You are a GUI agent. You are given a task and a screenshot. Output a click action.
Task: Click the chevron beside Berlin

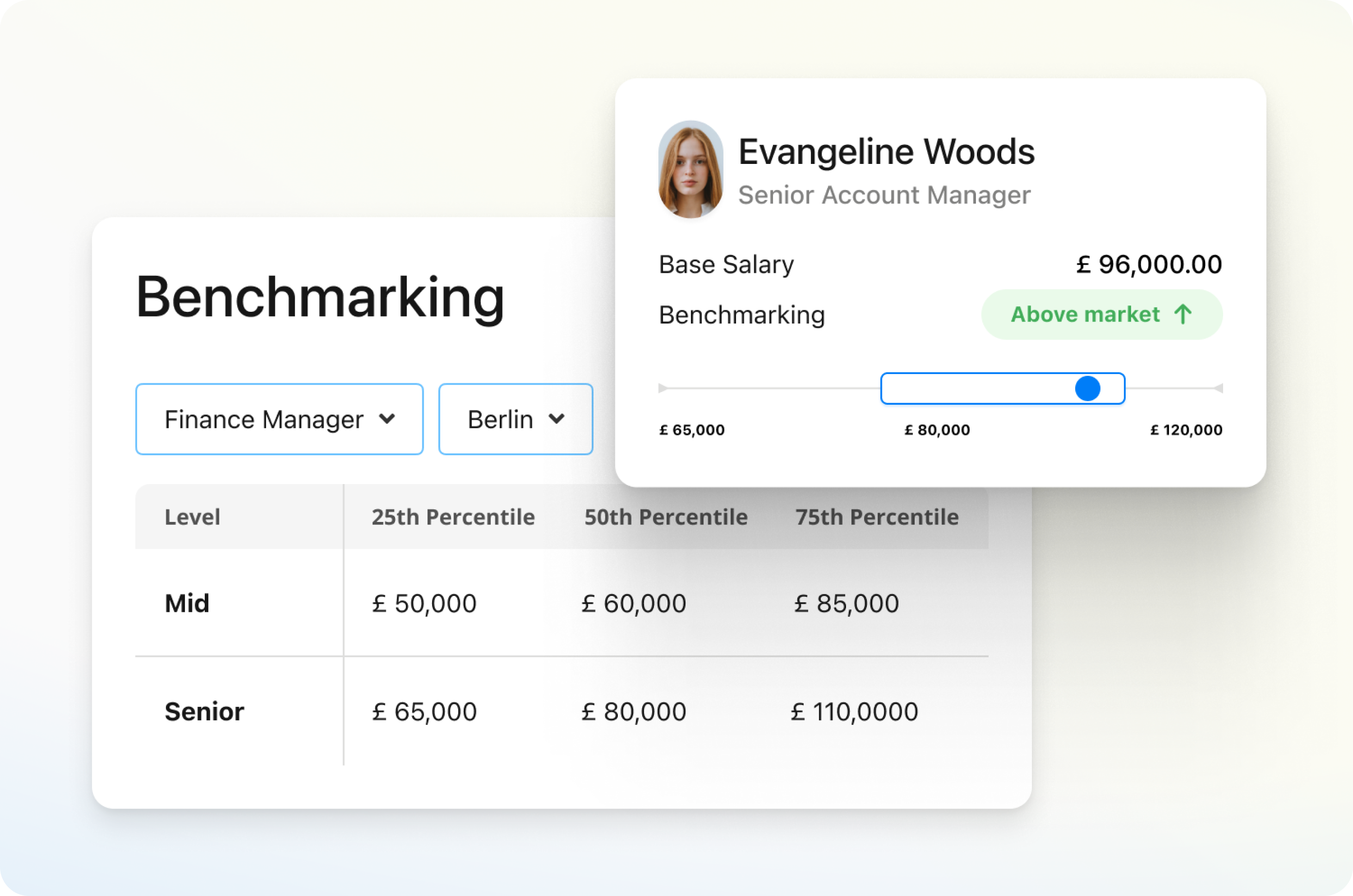[557, 419]
